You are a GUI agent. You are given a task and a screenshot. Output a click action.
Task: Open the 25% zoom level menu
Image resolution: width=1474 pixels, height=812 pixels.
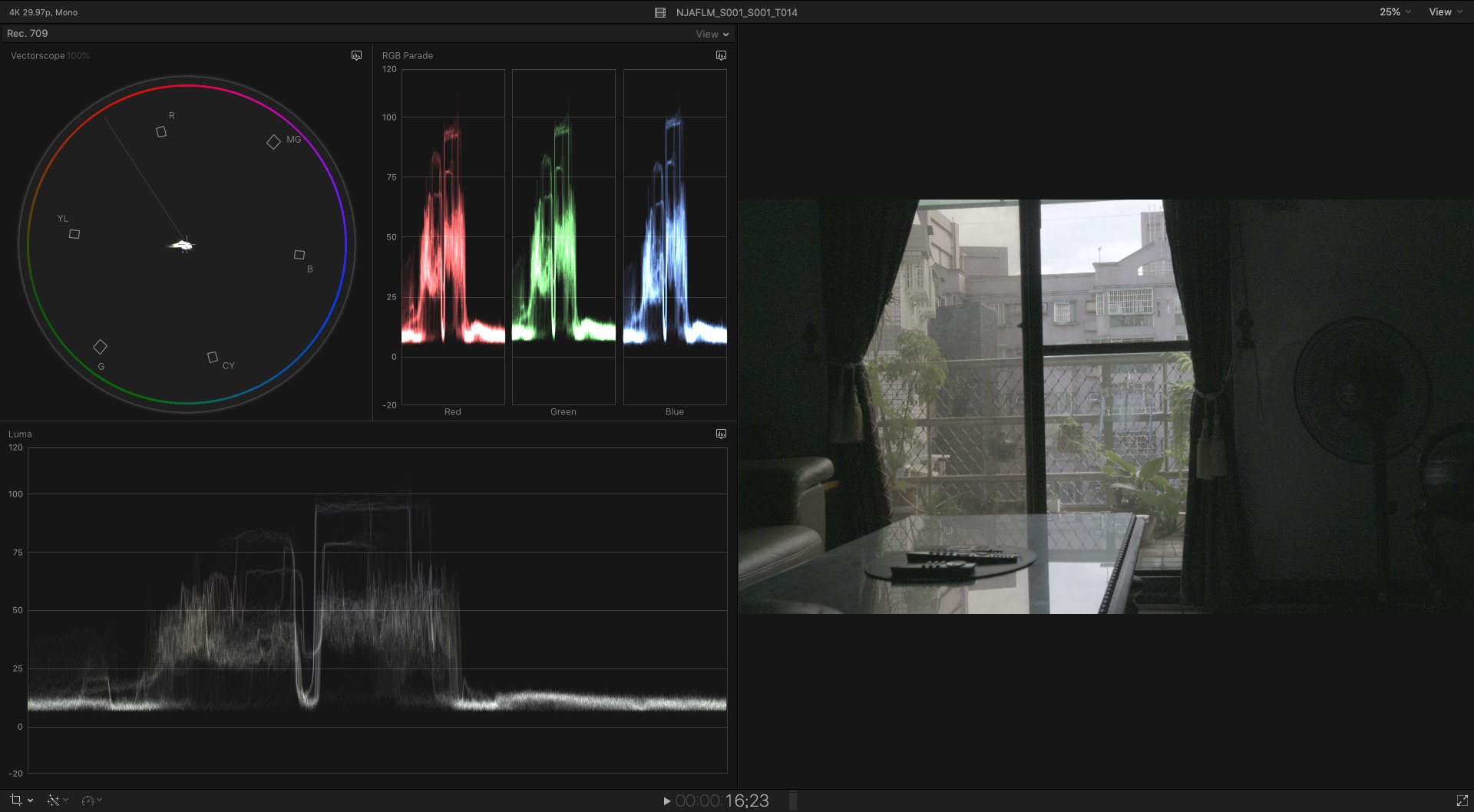coord(1395,12)
